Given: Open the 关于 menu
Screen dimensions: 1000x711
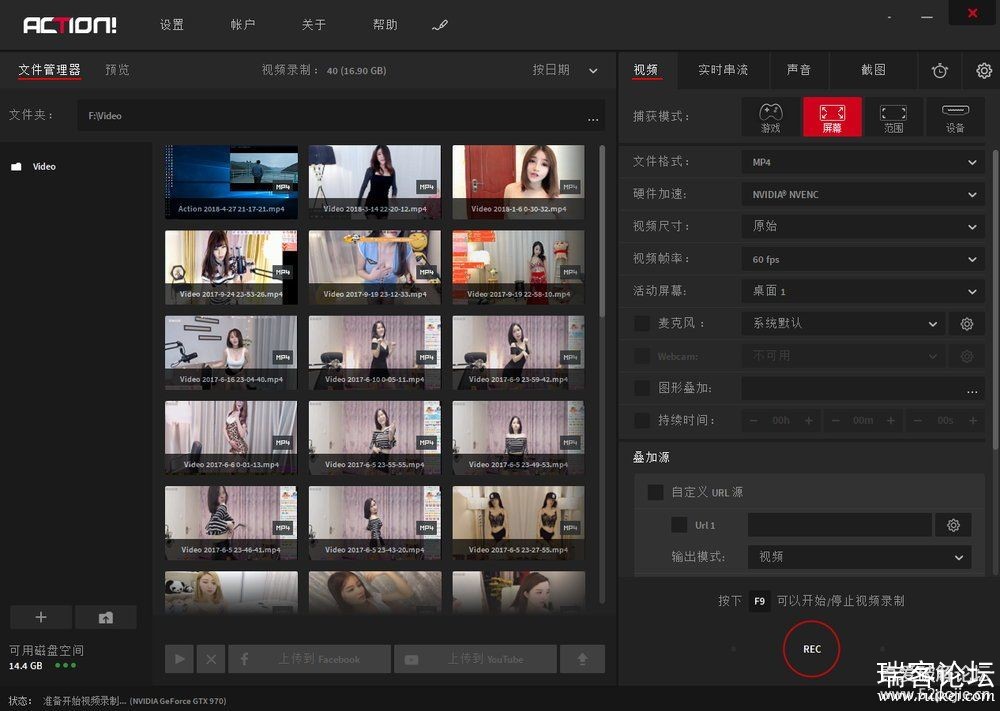Looking at the screenshot, I should coord(314,25).
